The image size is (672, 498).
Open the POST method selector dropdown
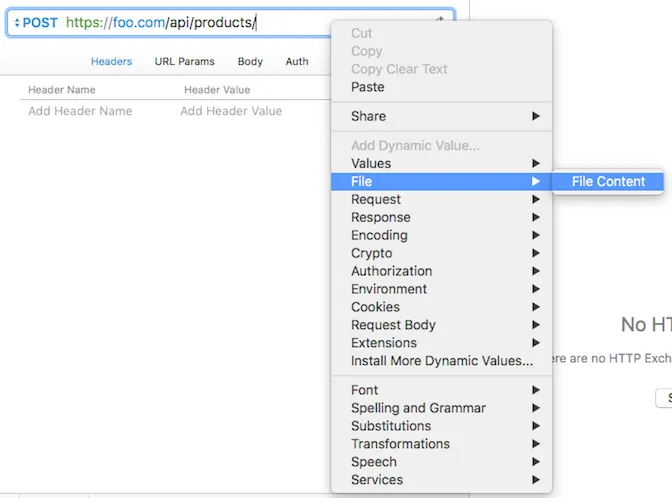click(x=36, y=23)
